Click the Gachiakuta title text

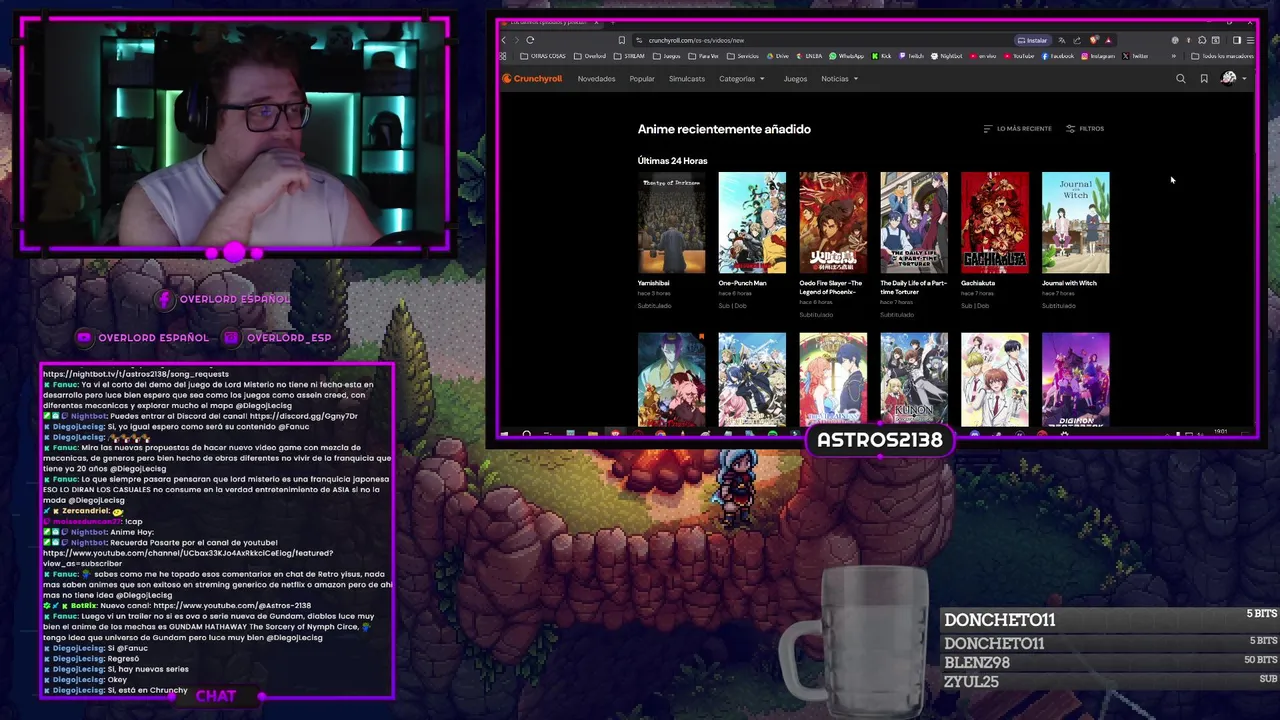[x=978, y=283]
